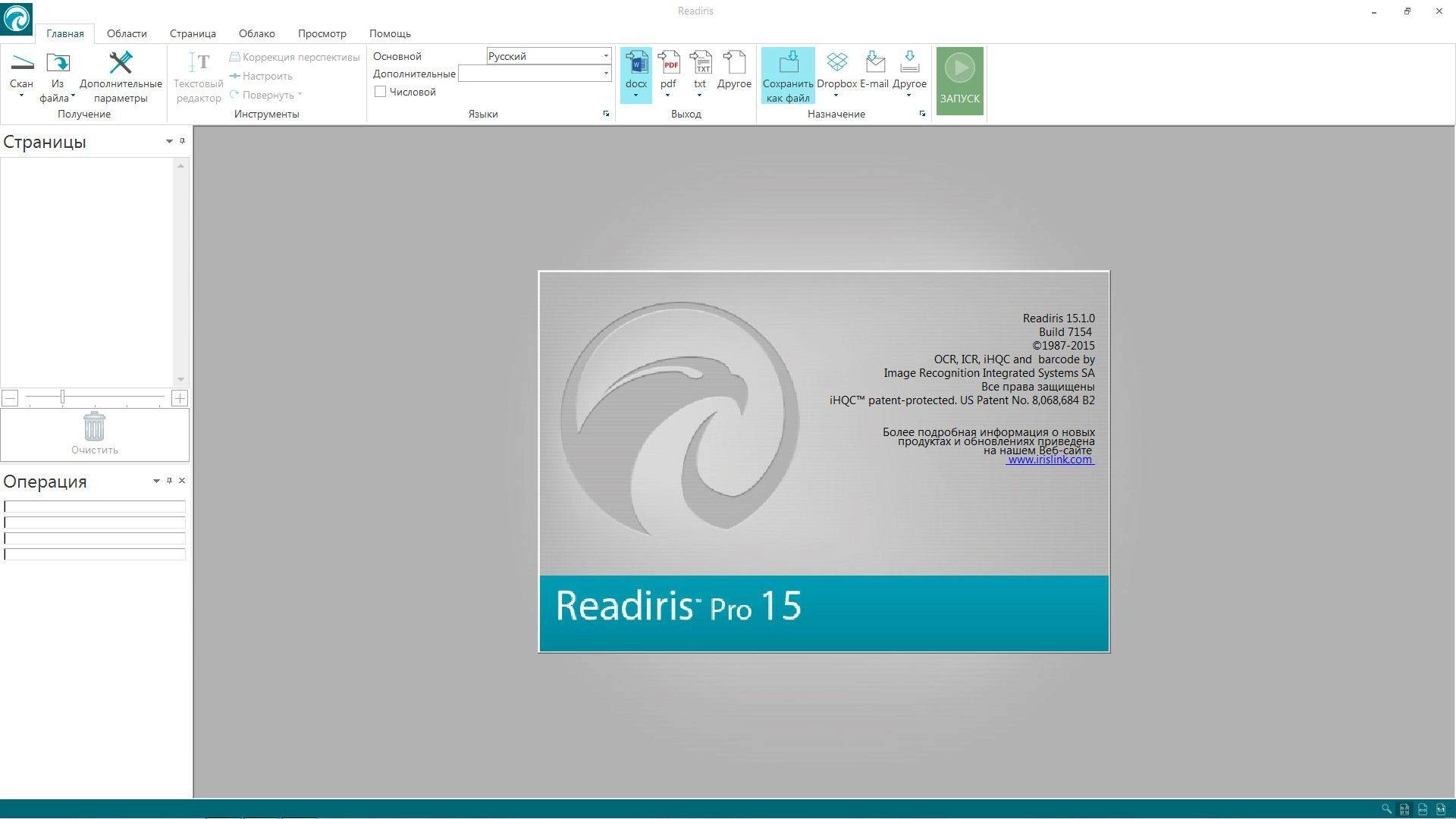Open image Из файла icon

[x=58, y=62]
